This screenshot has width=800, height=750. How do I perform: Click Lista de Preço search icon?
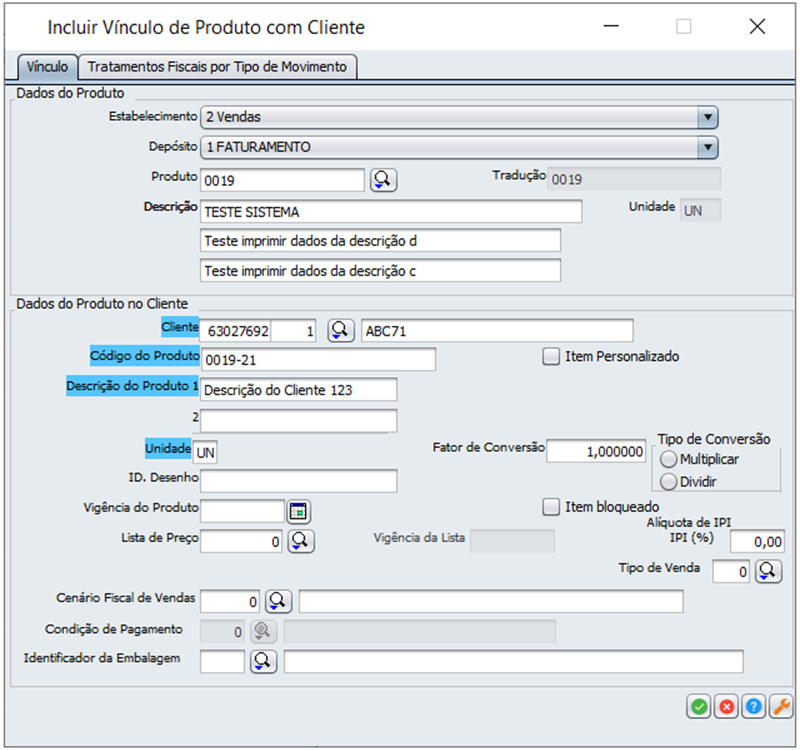coord(301,541)
